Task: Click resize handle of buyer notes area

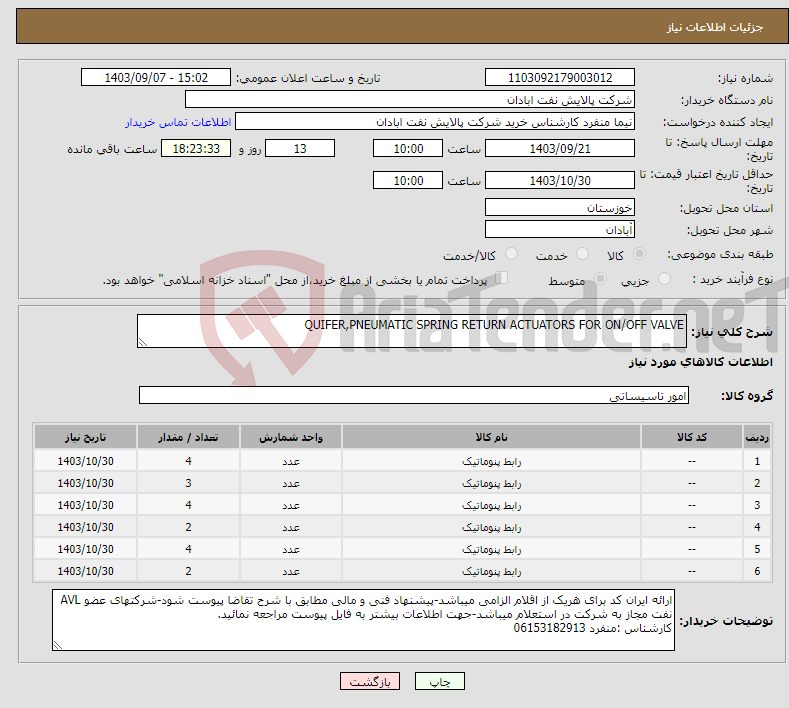Action: click(x=58, y=645)
